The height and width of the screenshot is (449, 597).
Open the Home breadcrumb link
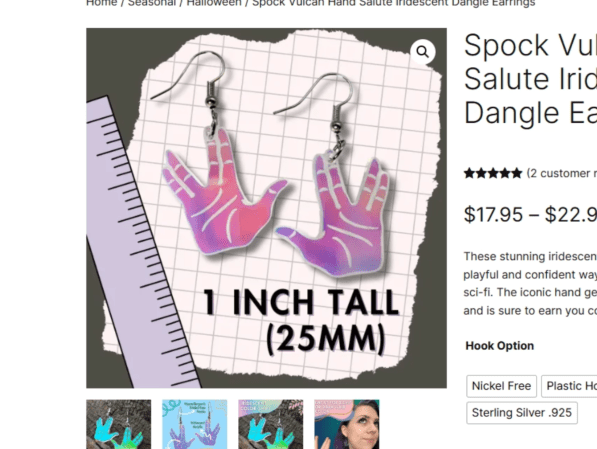[101, 3]
